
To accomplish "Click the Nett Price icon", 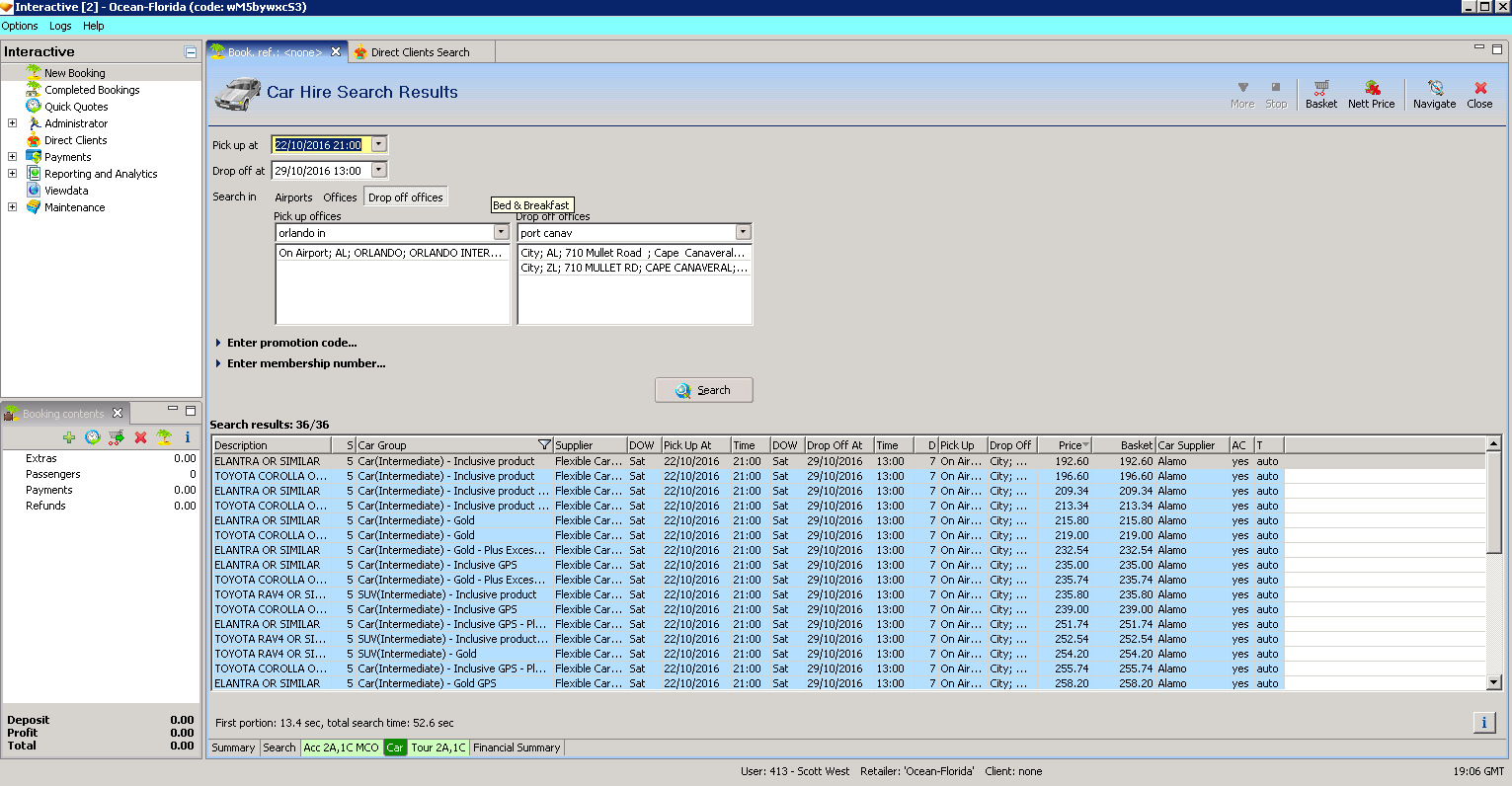I will (x=1371, y=89).
